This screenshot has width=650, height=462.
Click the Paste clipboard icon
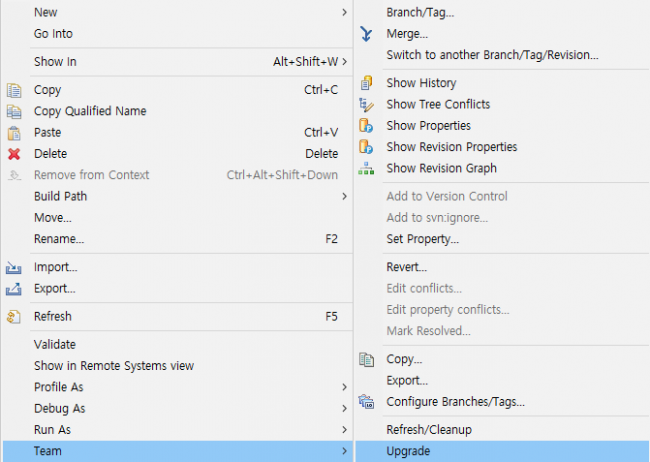coord(14,132)
